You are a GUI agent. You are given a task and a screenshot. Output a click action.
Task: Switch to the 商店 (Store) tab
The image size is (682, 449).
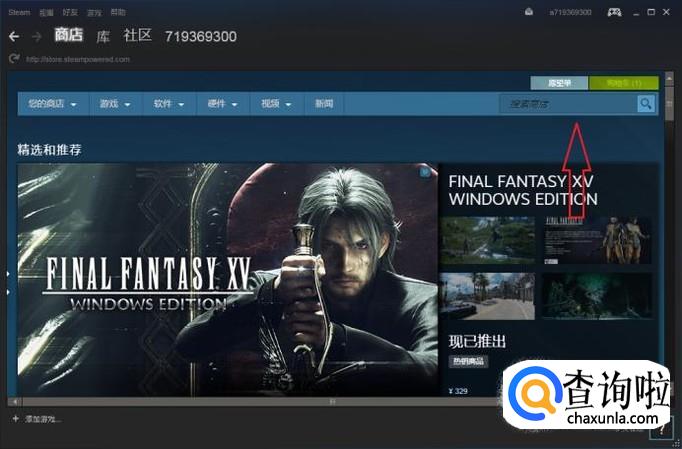(x=69, y=35)
